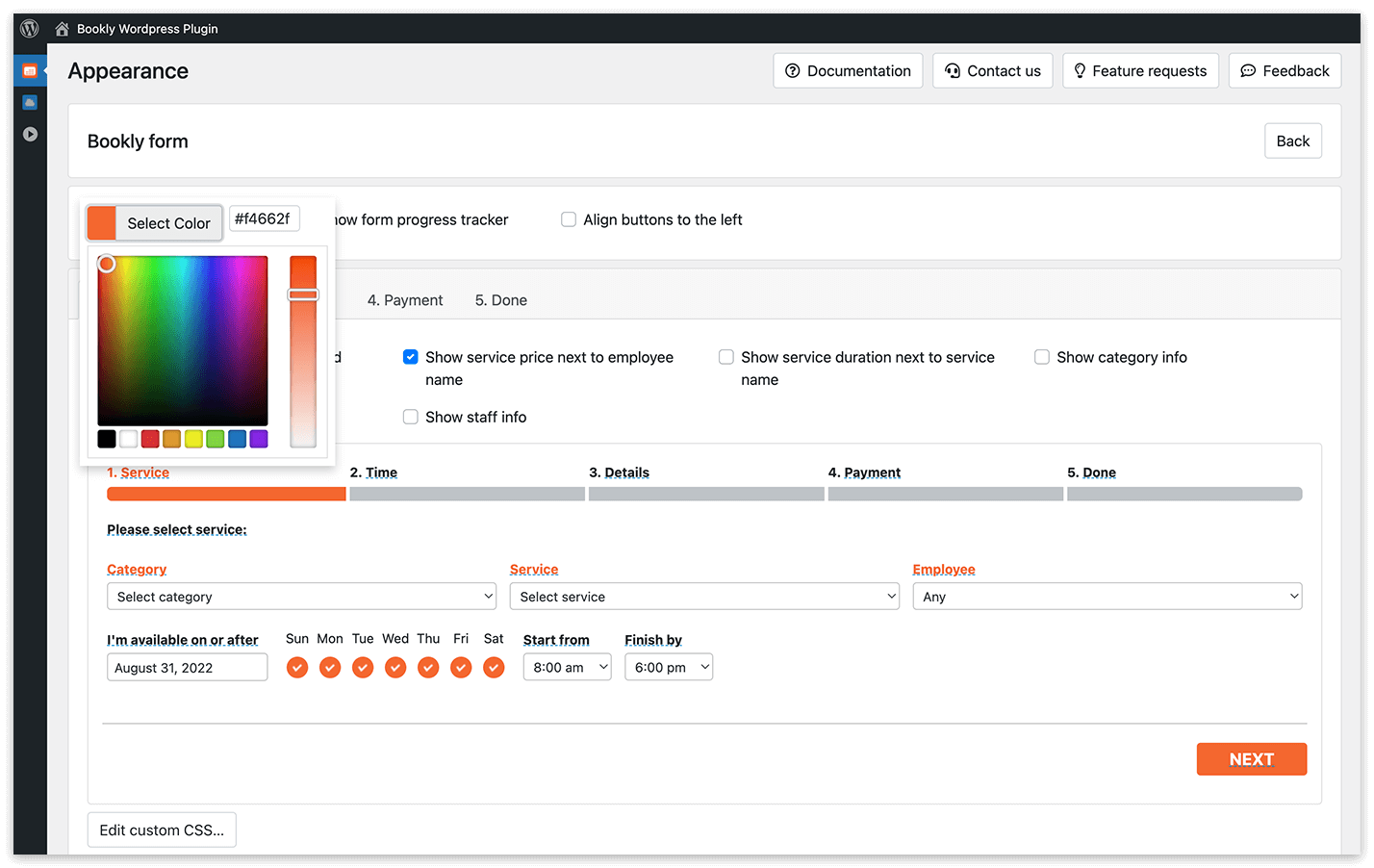Toggle the Wednesday availability check circle
Viewport: 1374px width, 868px height.
(395, 667)
